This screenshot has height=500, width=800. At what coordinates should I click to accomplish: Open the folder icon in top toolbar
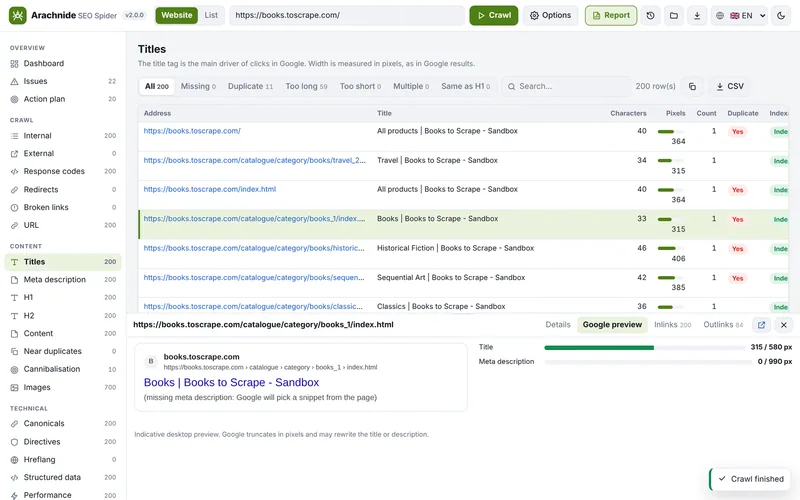[x=674, y=15]
